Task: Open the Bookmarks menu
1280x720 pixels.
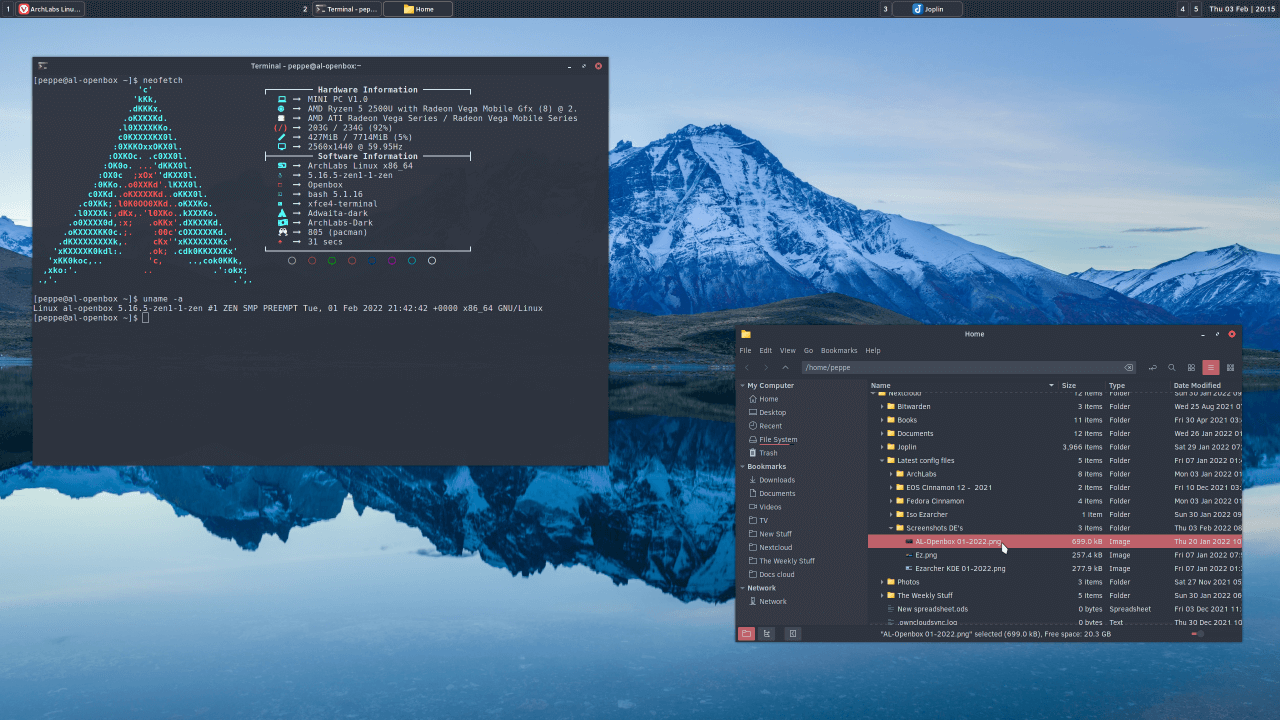Action: (839, 351)
